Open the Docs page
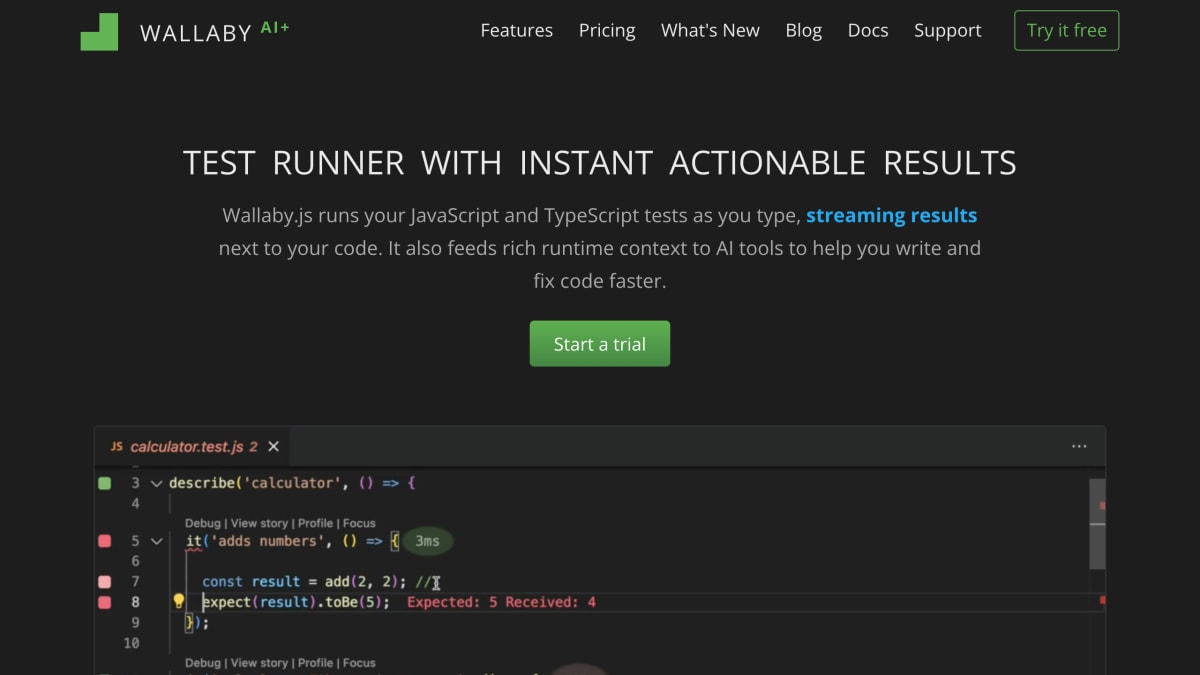Image resolution: width=1200 pixels, height=675 pixels. [x=868, y=31]
